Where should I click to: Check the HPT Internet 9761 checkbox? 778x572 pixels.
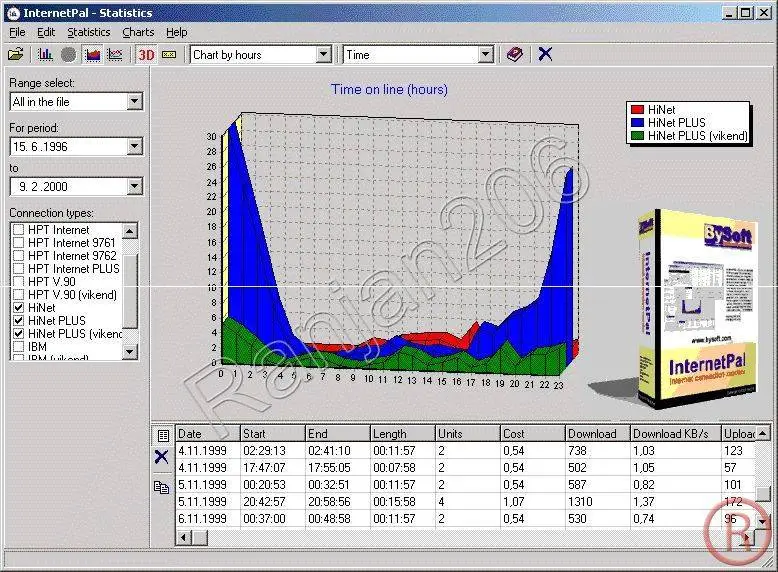tap(18, 243)
